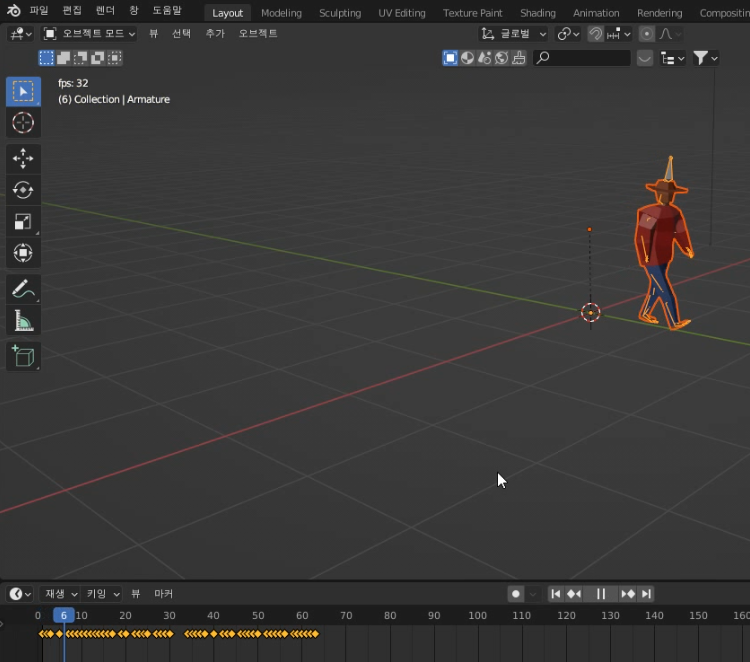Click the Blender logo menu icon
750x662 pixels.
pyautogui.click(x=13, y=11)
